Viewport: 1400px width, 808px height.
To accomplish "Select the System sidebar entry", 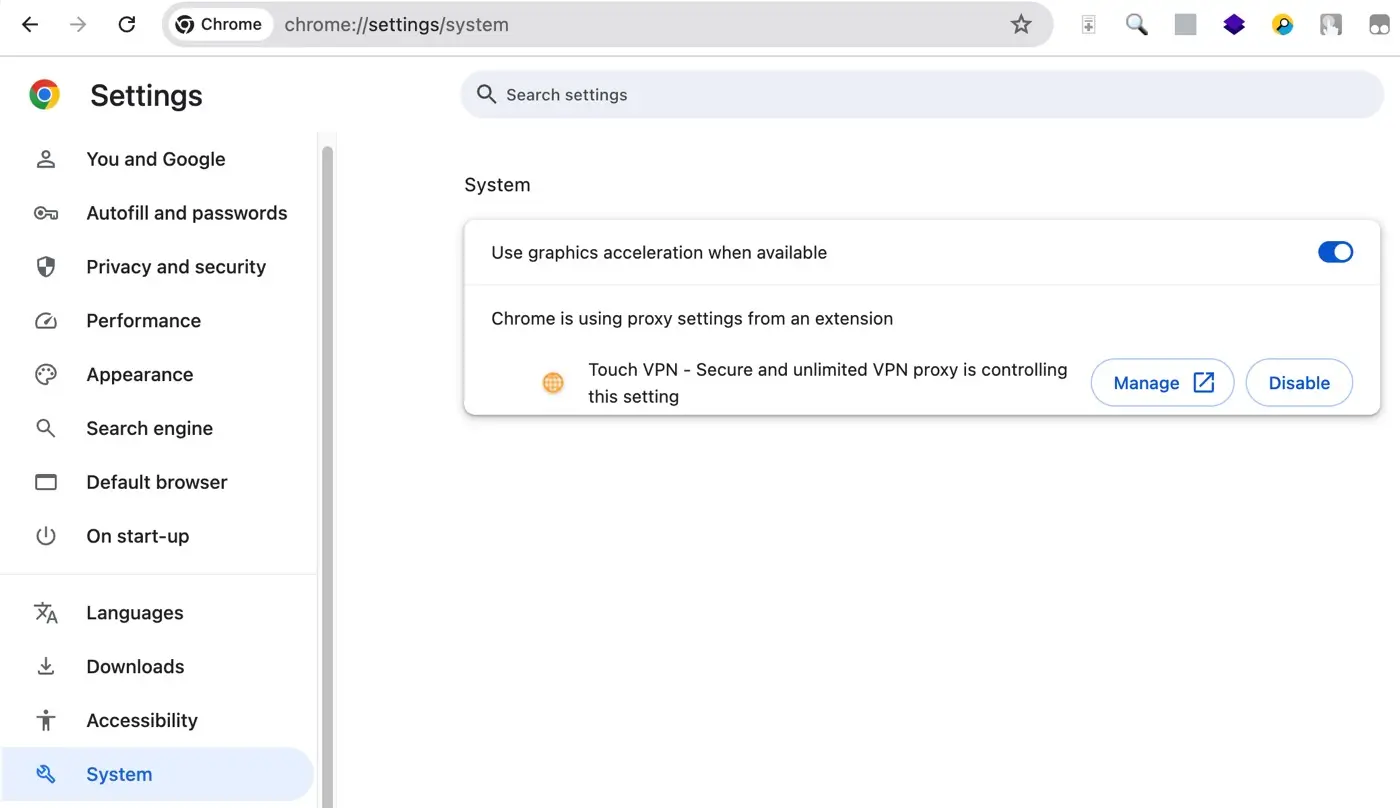I will click(158, 774).
